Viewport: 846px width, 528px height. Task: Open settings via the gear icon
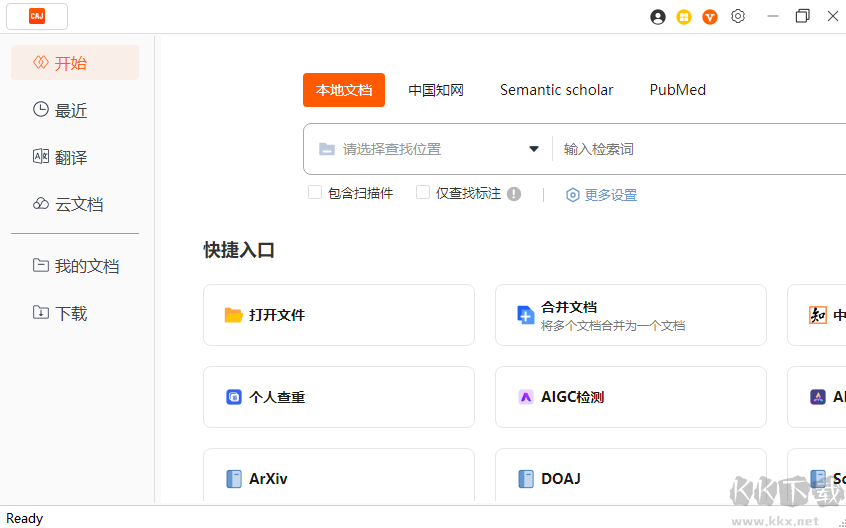pyautogui.click(x=738, y=16)
